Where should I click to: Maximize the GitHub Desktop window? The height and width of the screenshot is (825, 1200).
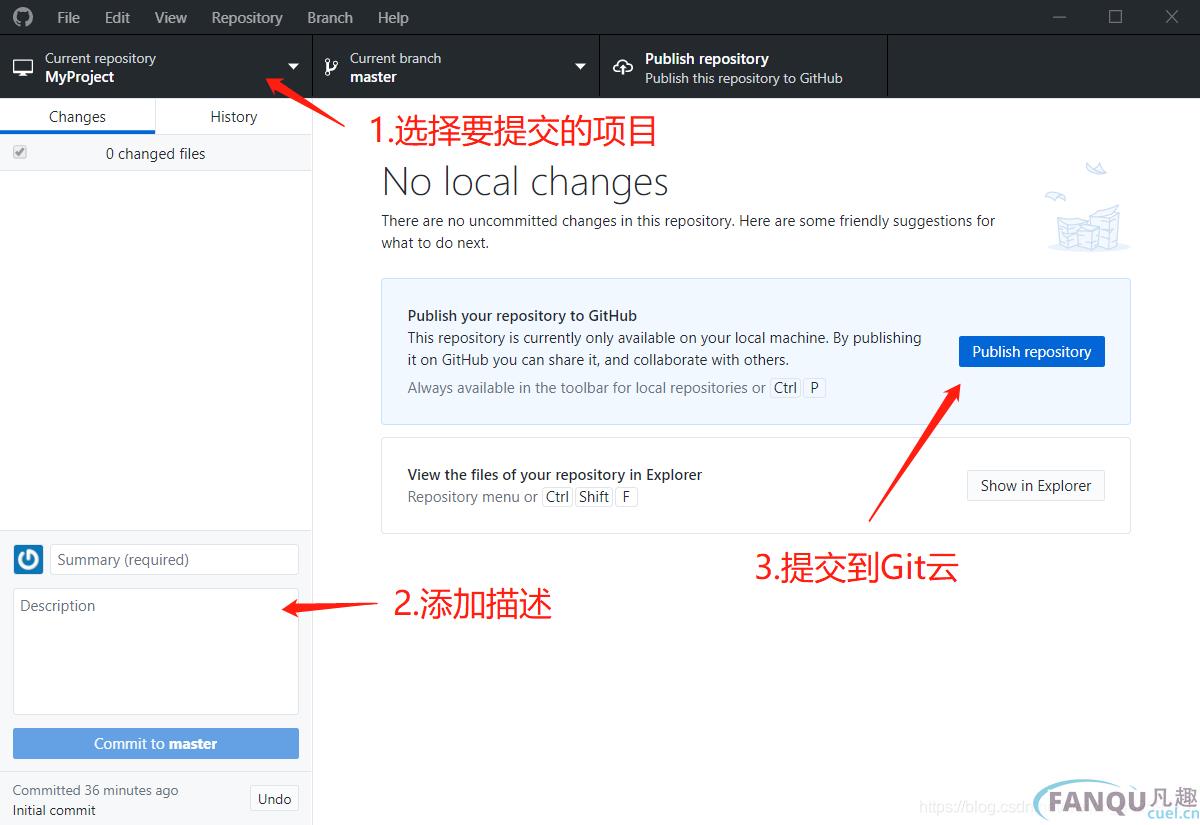coord(1116,17)
